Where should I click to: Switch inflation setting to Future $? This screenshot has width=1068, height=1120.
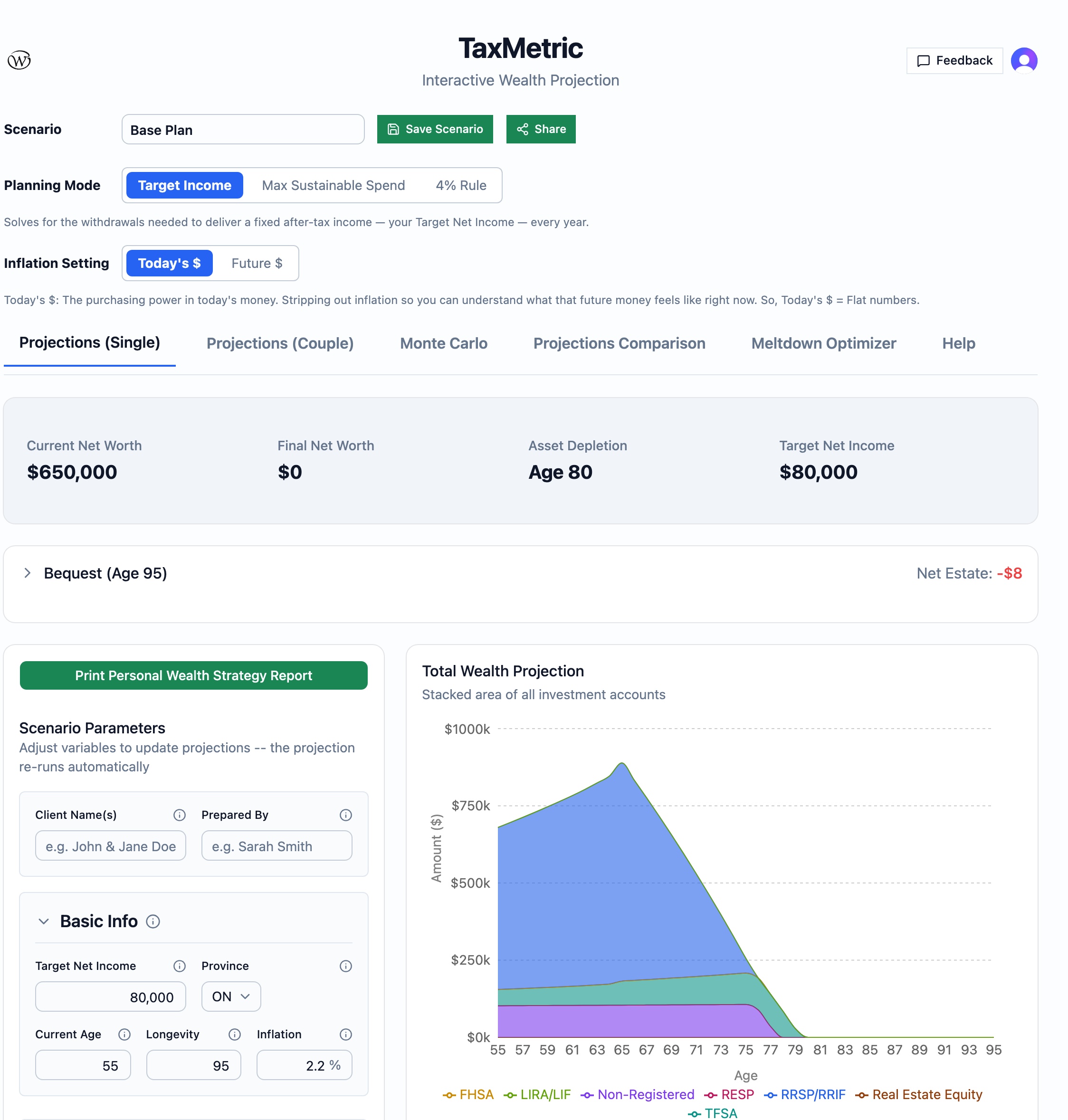[x=257, y=263]
